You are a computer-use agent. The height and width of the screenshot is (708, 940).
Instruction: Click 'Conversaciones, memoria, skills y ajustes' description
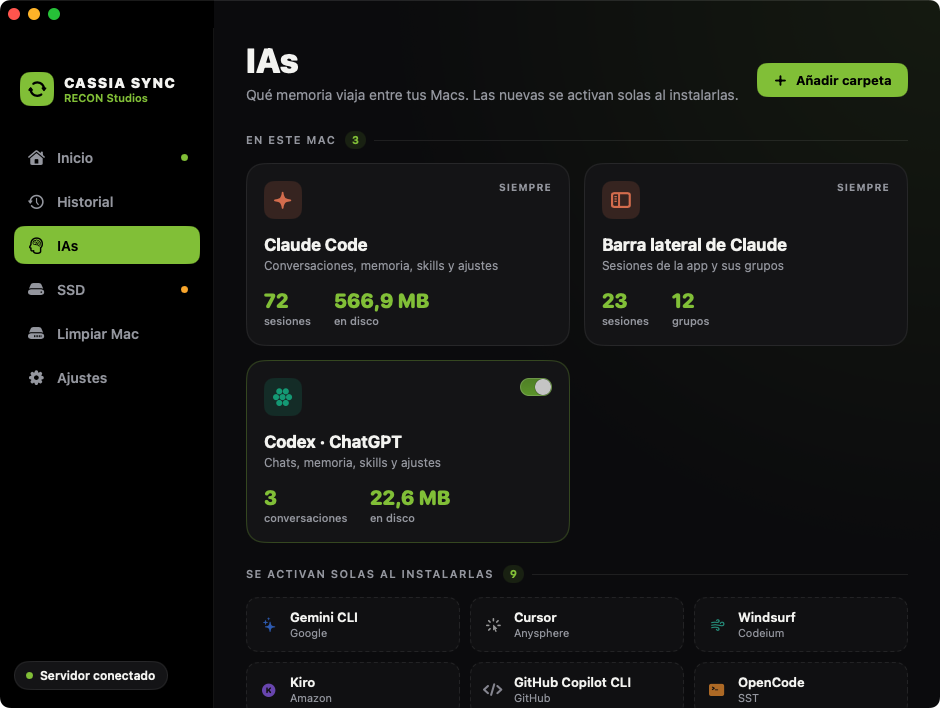381,266
